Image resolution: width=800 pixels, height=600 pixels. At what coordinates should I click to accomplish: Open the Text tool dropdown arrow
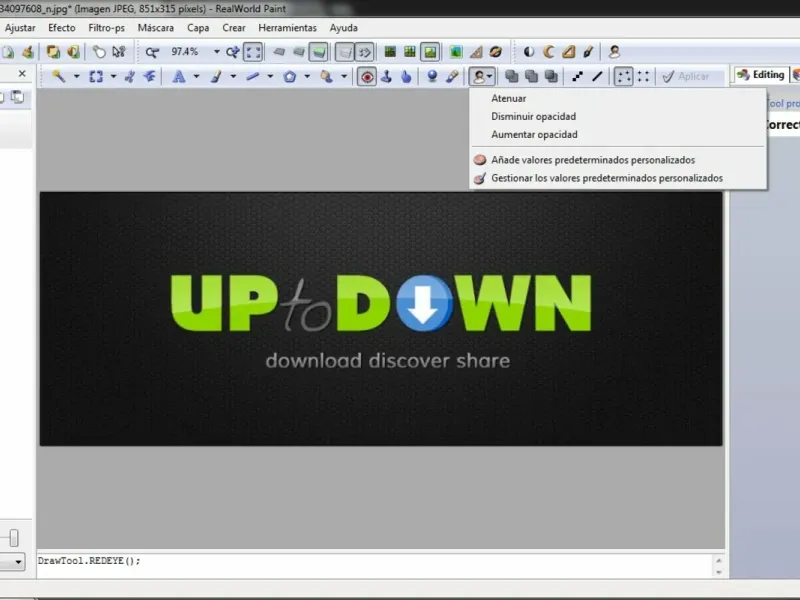(196, 77)
